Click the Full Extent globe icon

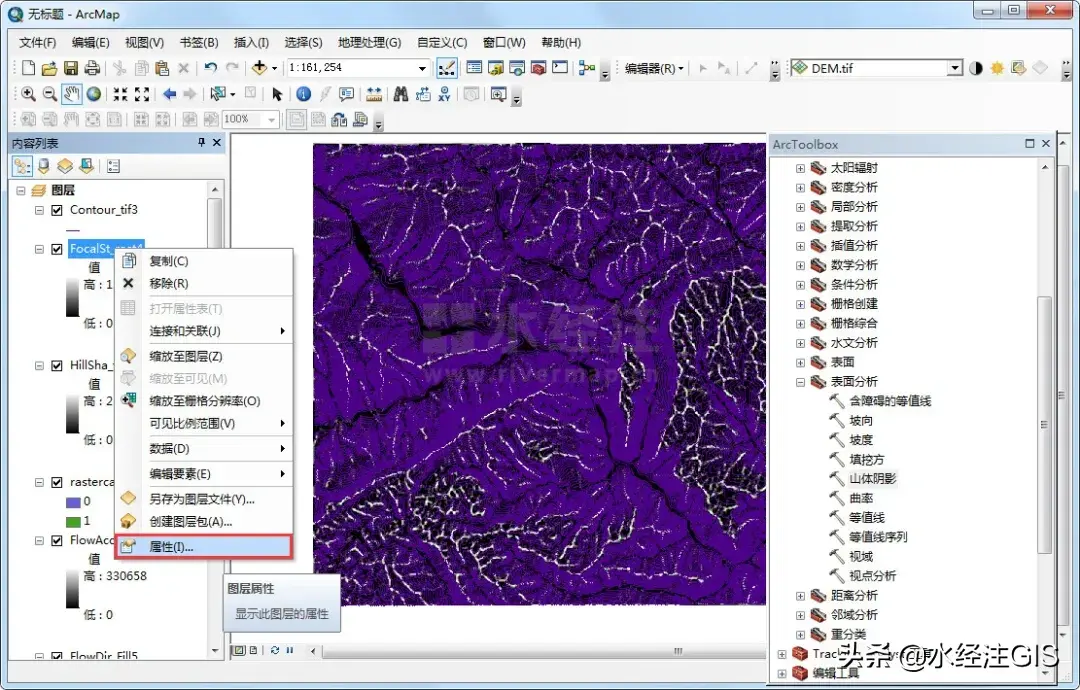[94, 94]
